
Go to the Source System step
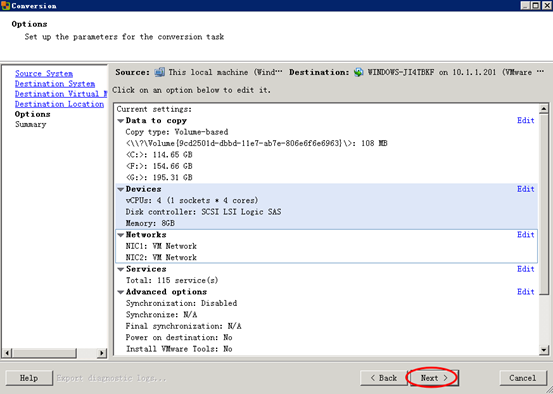[x=44, y=74]
